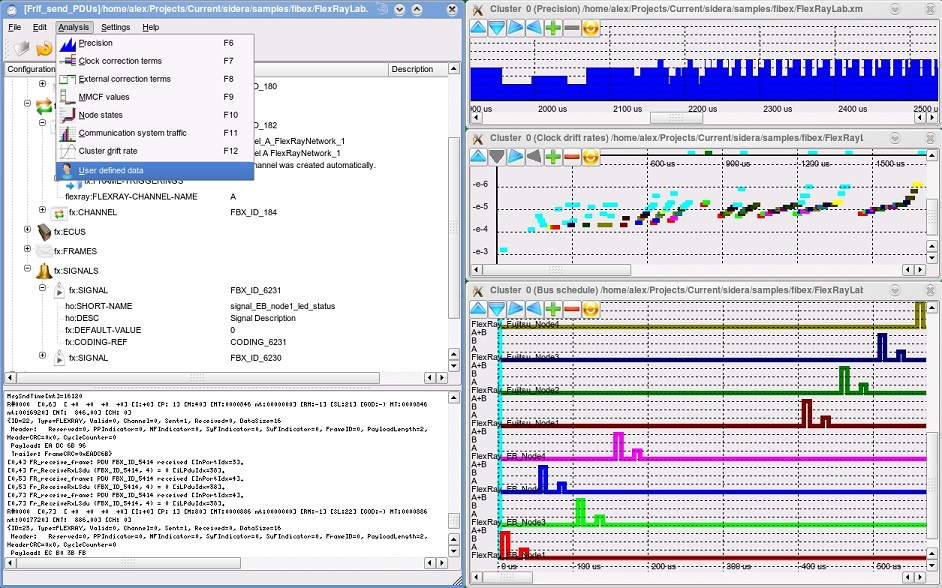Select the fx:CODING-REF row in tree
The width and height of the screenshot is (942, 588).
pos(225,342)
